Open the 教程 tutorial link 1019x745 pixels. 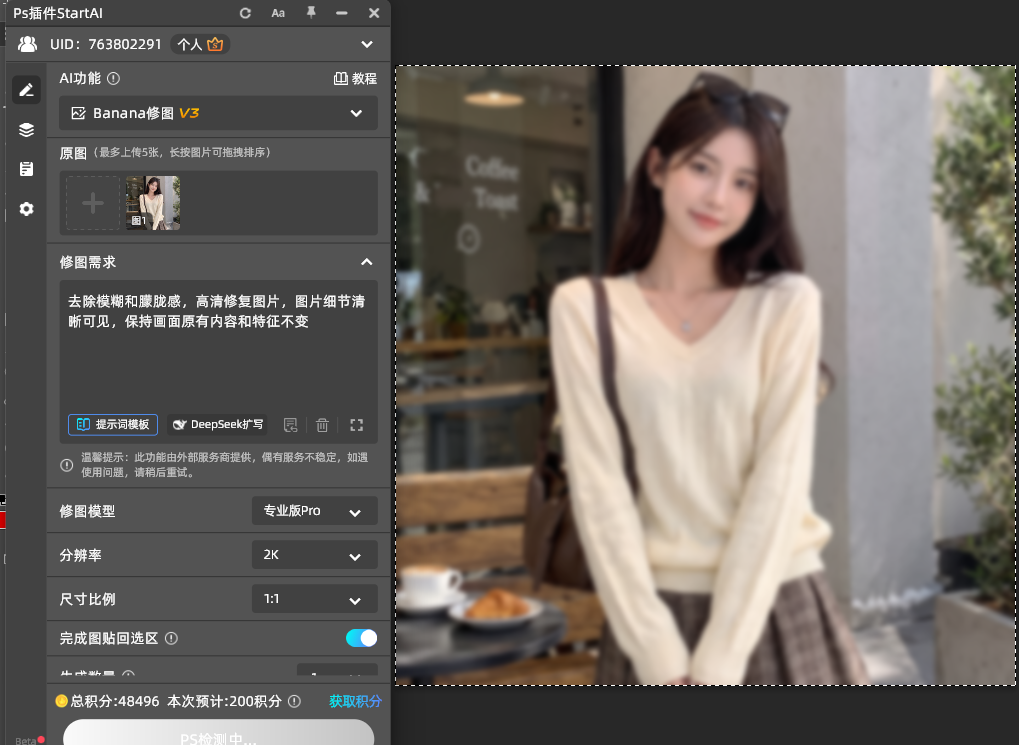tap(355, 79)
